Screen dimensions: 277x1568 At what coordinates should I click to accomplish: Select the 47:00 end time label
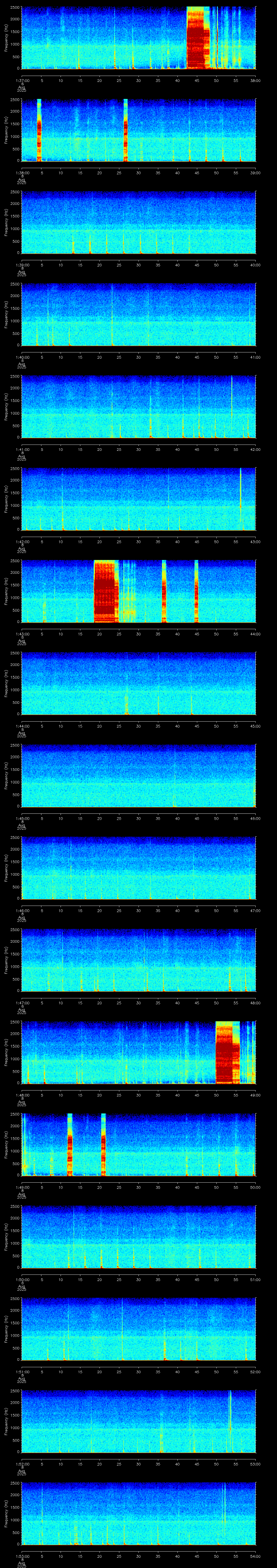click(255, 910)
